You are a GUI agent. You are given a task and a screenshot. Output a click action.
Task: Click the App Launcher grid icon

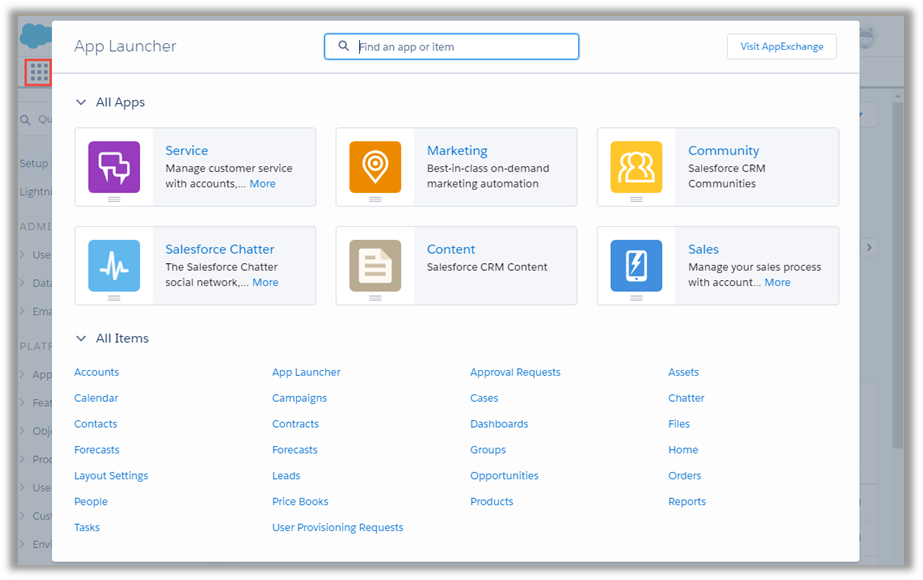[x=39, y=72]
